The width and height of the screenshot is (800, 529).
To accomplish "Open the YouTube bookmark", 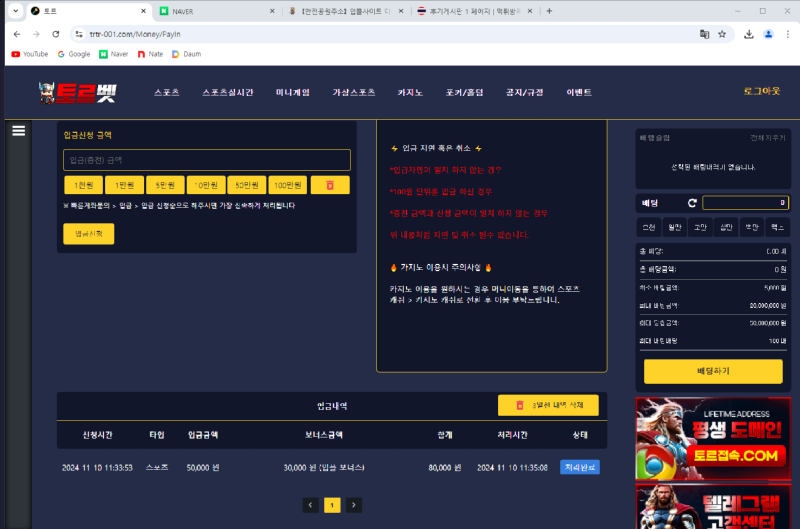I will point(29,54).
